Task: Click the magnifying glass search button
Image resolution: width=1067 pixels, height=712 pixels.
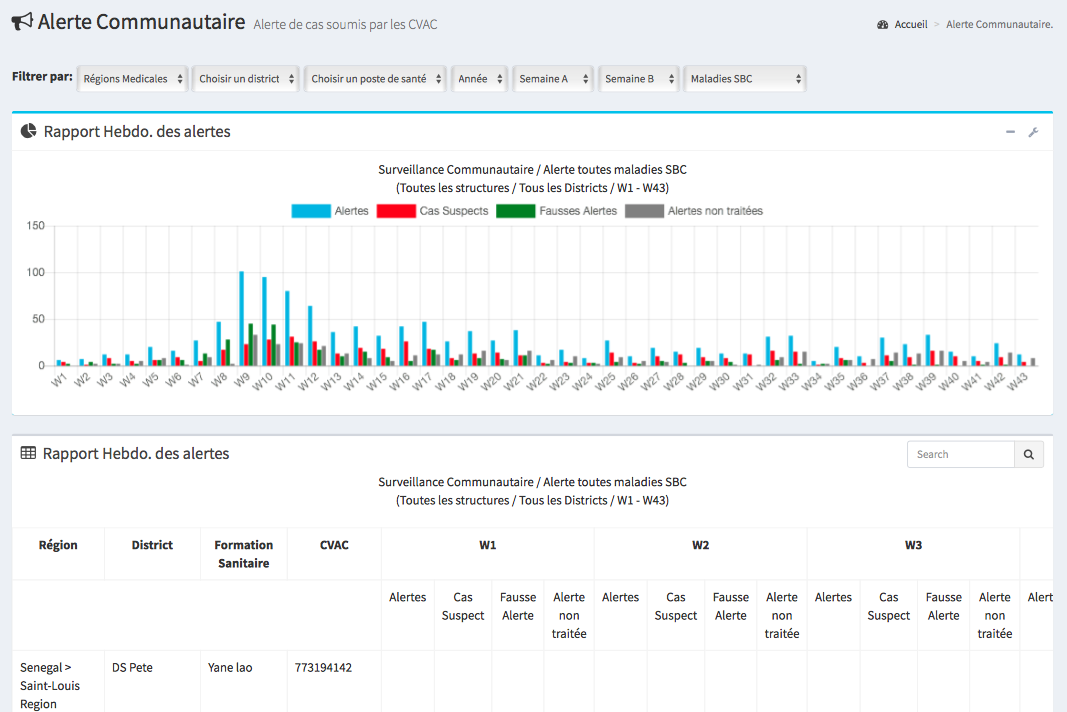Action: 1029,455
